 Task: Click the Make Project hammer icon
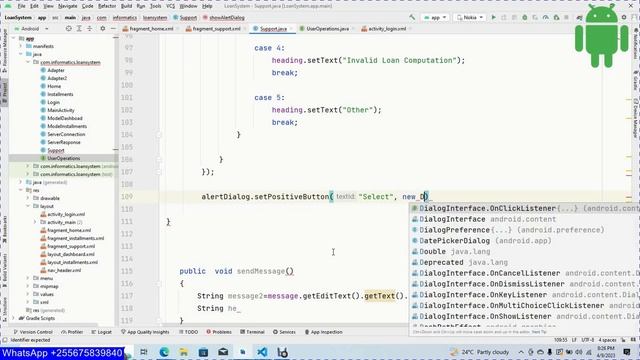click(412, 18)
